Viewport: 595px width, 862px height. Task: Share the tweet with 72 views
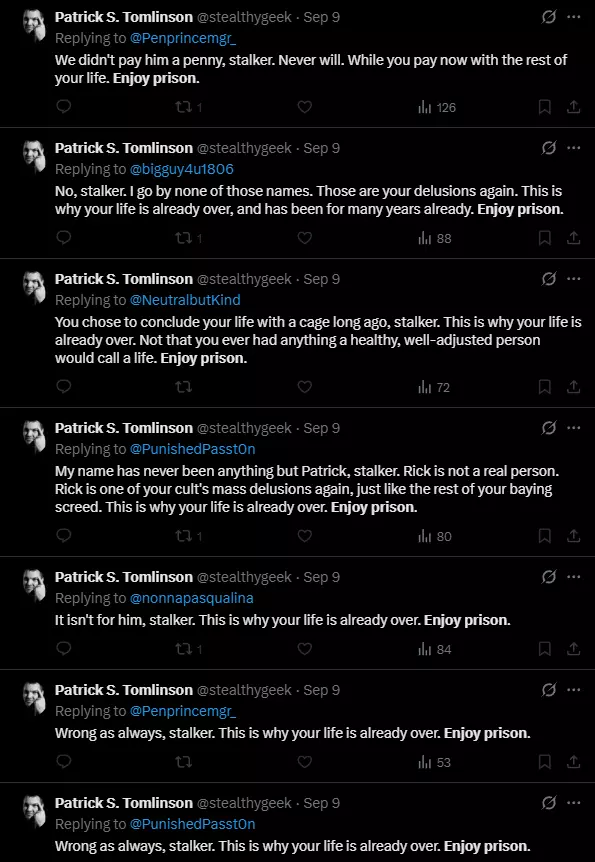click(574, 387)
